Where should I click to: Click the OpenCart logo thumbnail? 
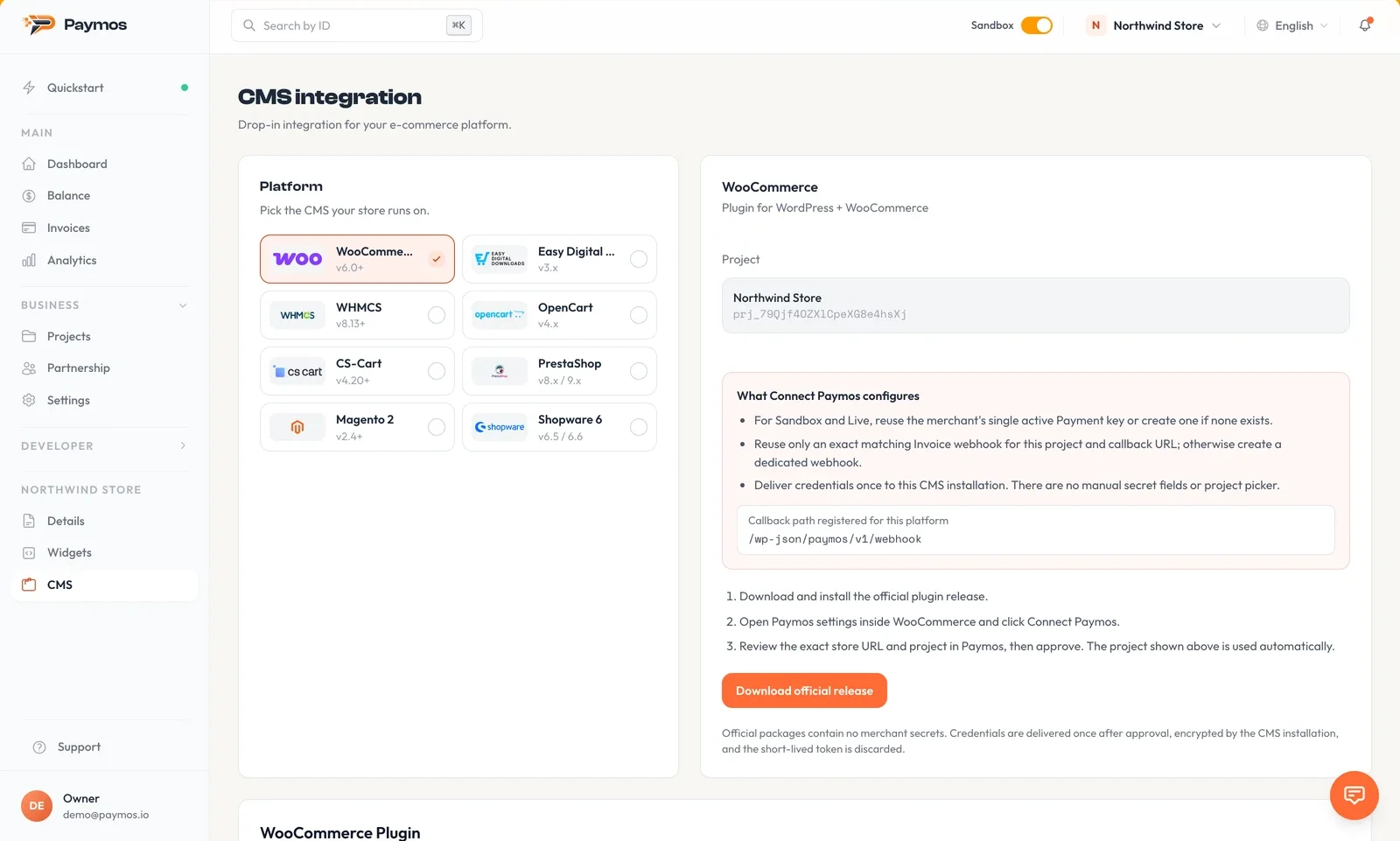500,315
